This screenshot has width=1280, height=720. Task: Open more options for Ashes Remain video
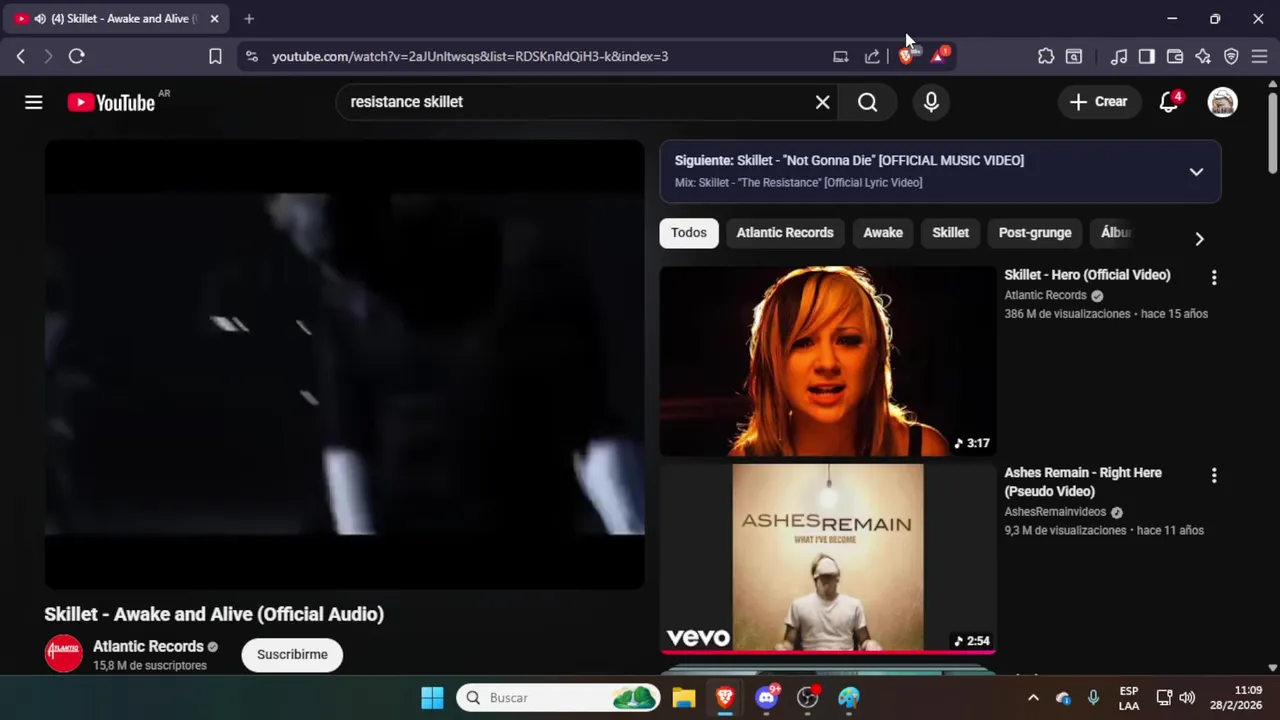click(1214, 476)
